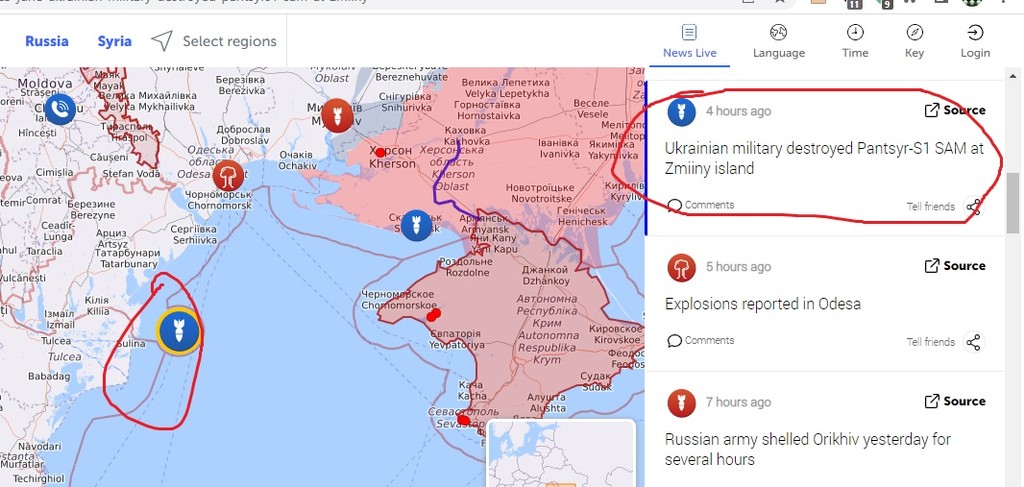Click the blue bomb marker near Skadovsk
The height and width of the screenshot is (487, 1024).
[416, 225]
